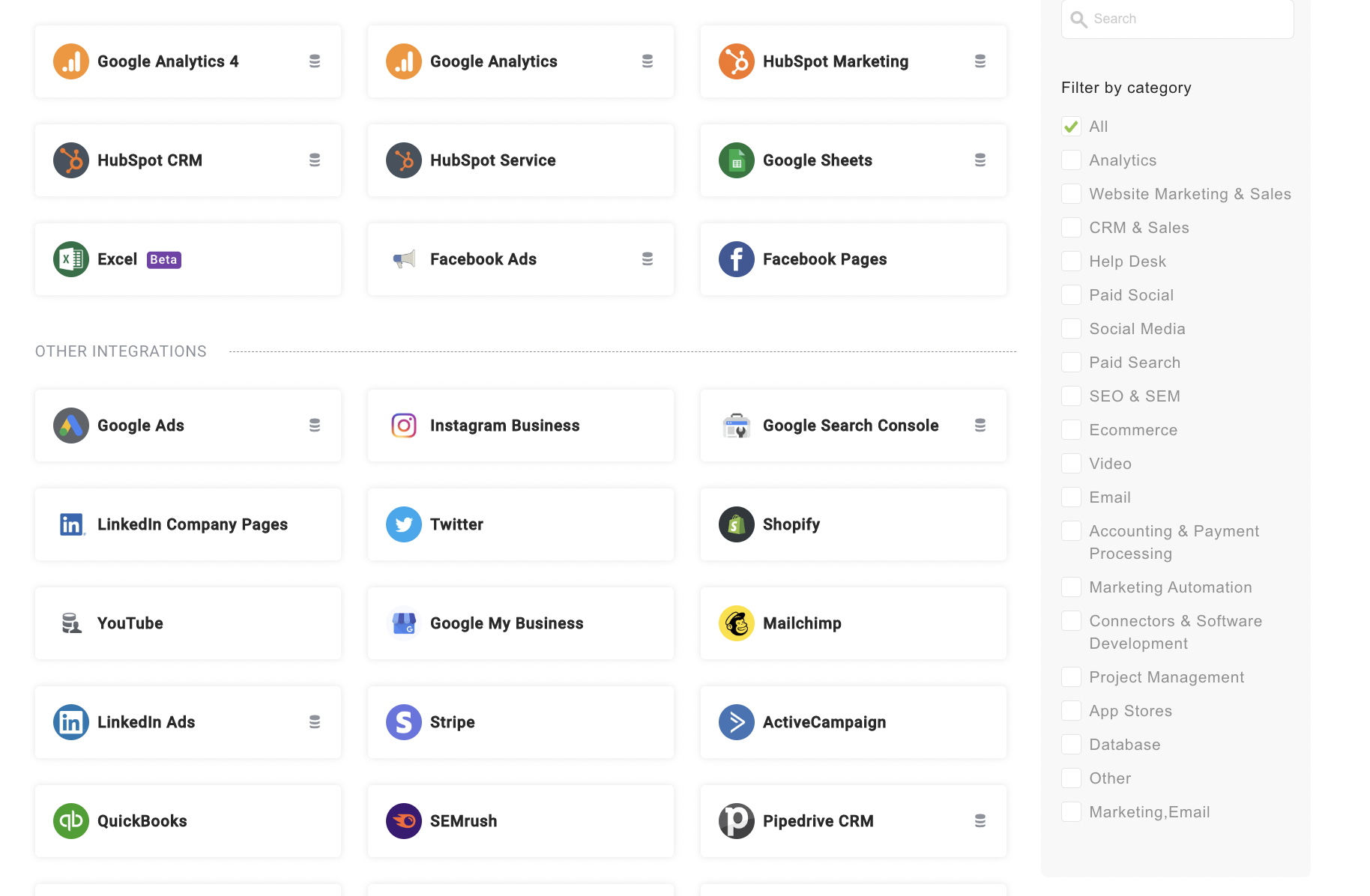
Task: Click the HubSpot Marketing sprocket icon
Action: [737, 61]
